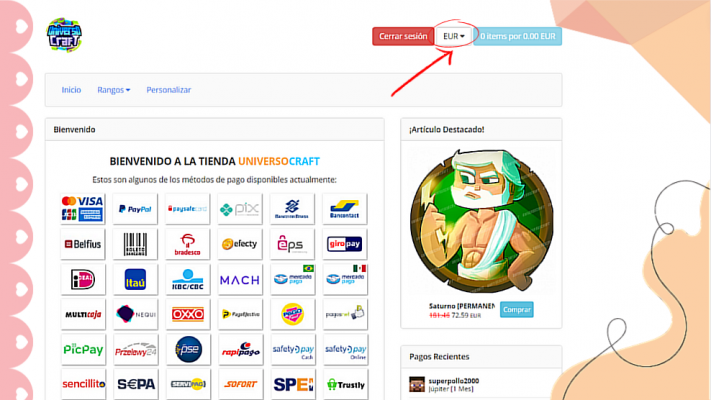This screenshot has height=400, width=711.
Task: Click the Bienvenido panel header
Action: [214, 130]
